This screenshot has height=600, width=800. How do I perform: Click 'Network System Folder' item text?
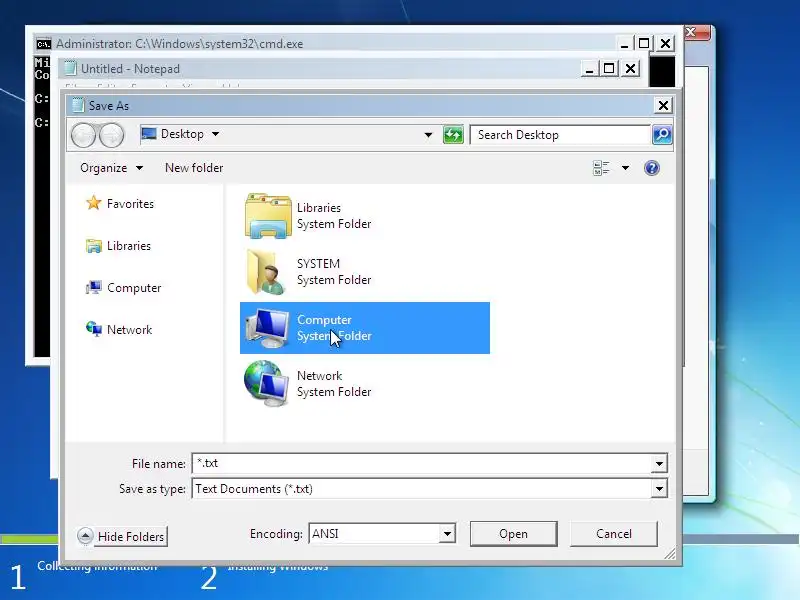[334, 384]
